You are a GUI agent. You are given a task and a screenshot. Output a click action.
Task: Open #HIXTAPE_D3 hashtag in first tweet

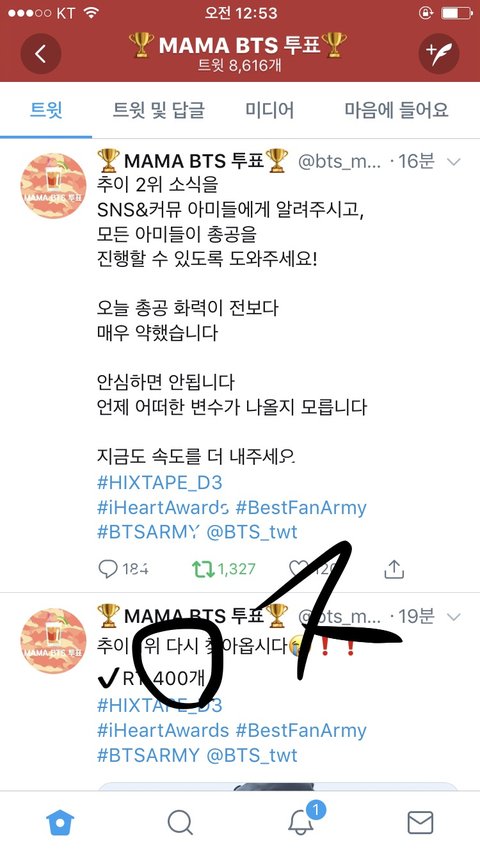[160, 483]
